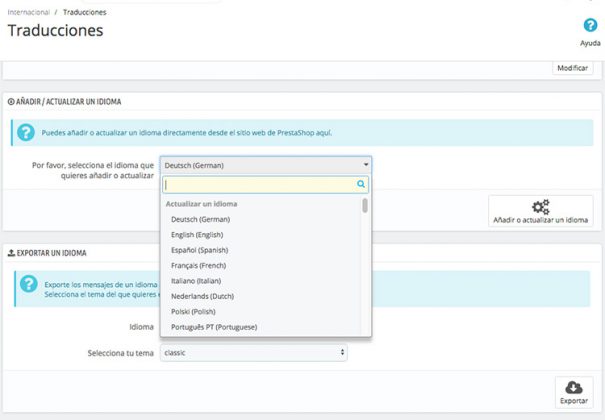Click the search magnifier icon in dropdown
605x420 pixels.
pyautogui.click(x=361, y=184)
